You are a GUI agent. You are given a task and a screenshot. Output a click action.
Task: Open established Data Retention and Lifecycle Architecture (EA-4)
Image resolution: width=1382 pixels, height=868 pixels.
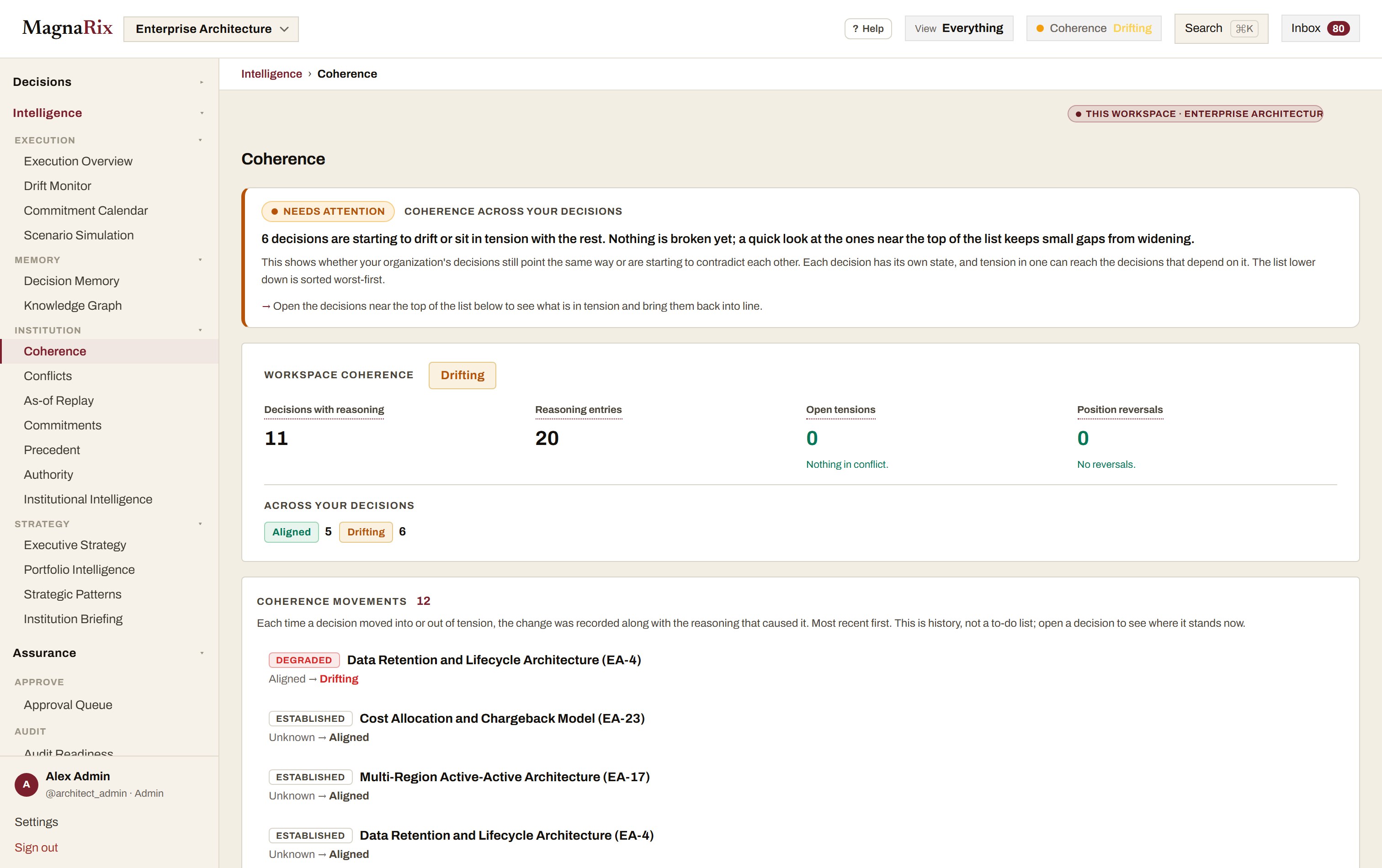tap(506, 835)
